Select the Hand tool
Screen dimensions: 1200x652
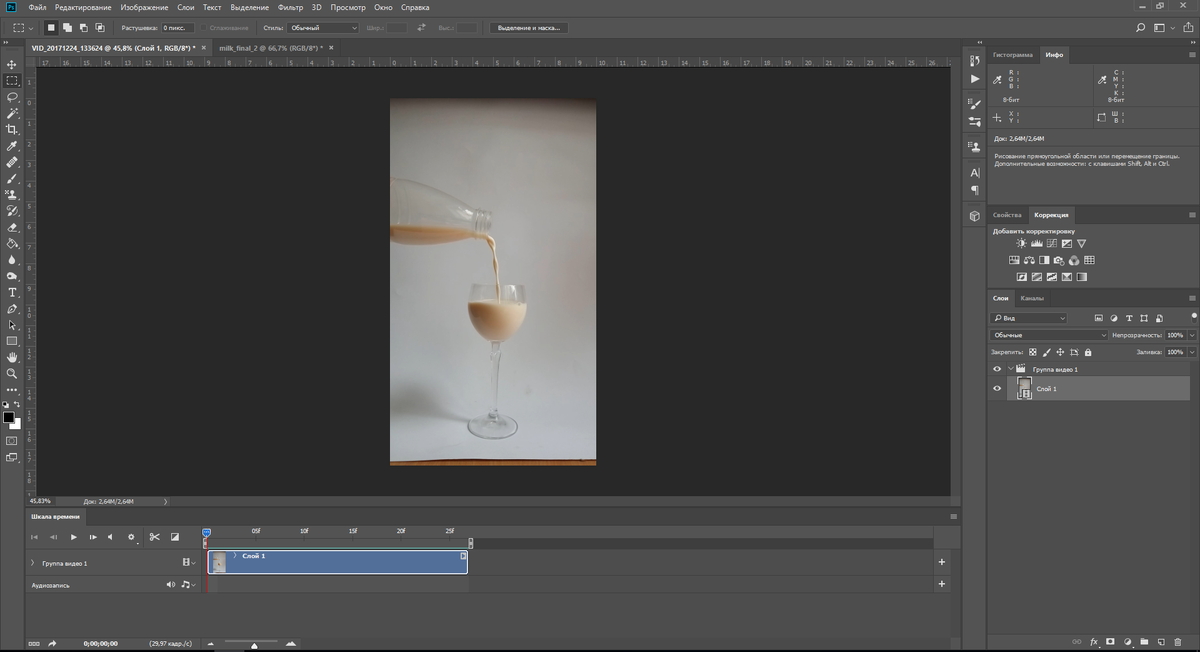12,357
